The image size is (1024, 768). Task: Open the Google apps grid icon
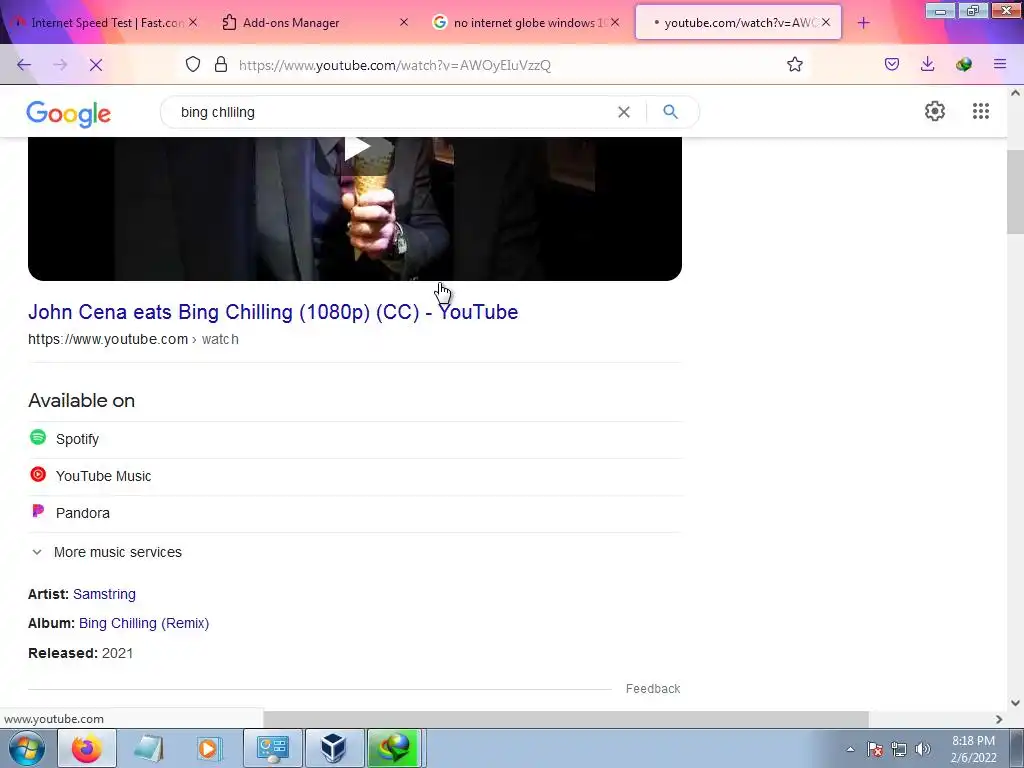tap(980, 111)
